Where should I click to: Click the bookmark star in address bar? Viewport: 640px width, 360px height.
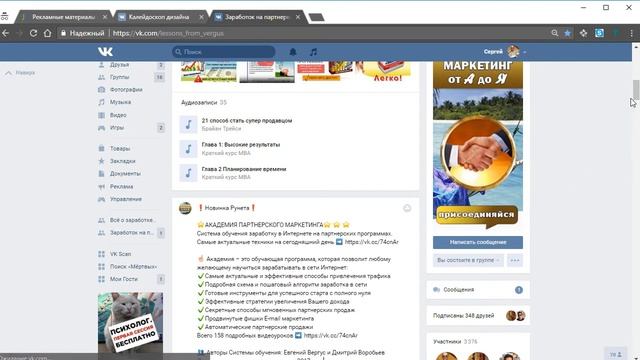click(567, 33)
